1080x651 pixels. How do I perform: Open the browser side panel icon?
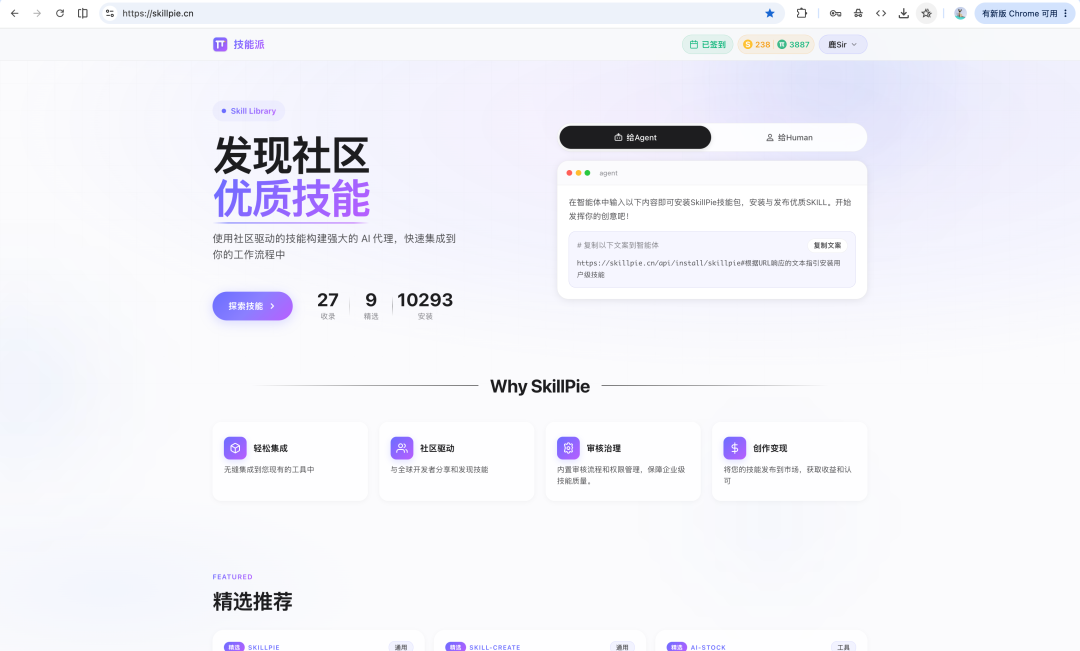[x=83, y=13]
